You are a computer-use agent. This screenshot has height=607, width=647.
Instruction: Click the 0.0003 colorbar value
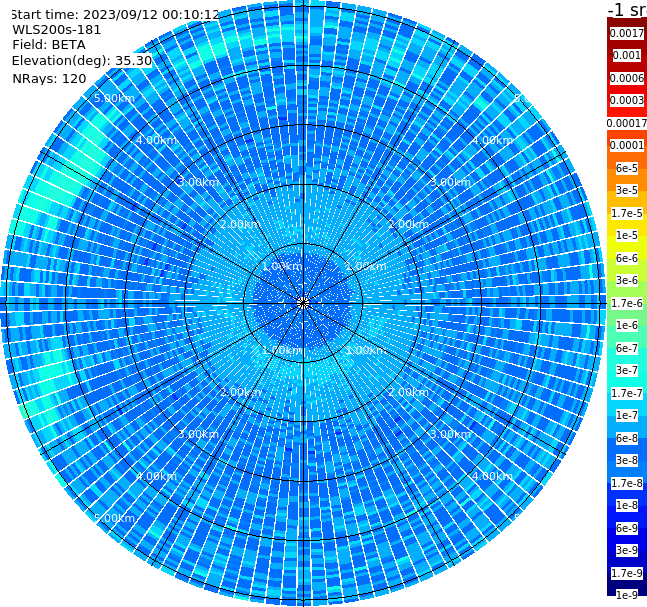coord(627,100)
